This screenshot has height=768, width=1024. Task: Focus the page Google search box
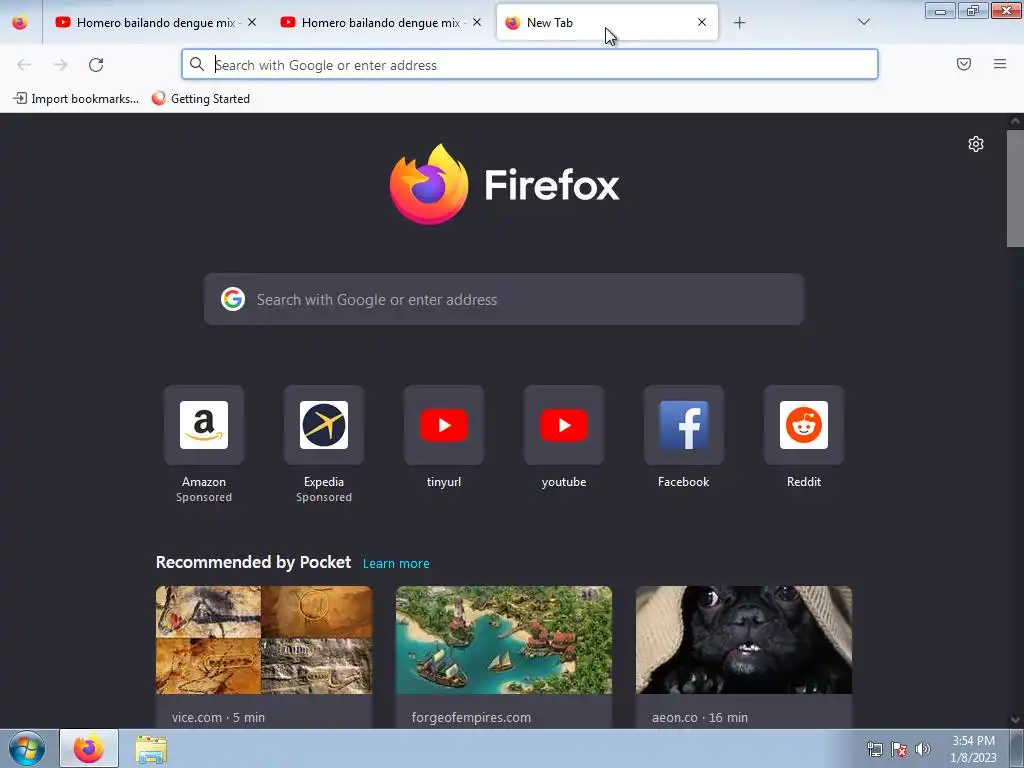click(504, 299)
